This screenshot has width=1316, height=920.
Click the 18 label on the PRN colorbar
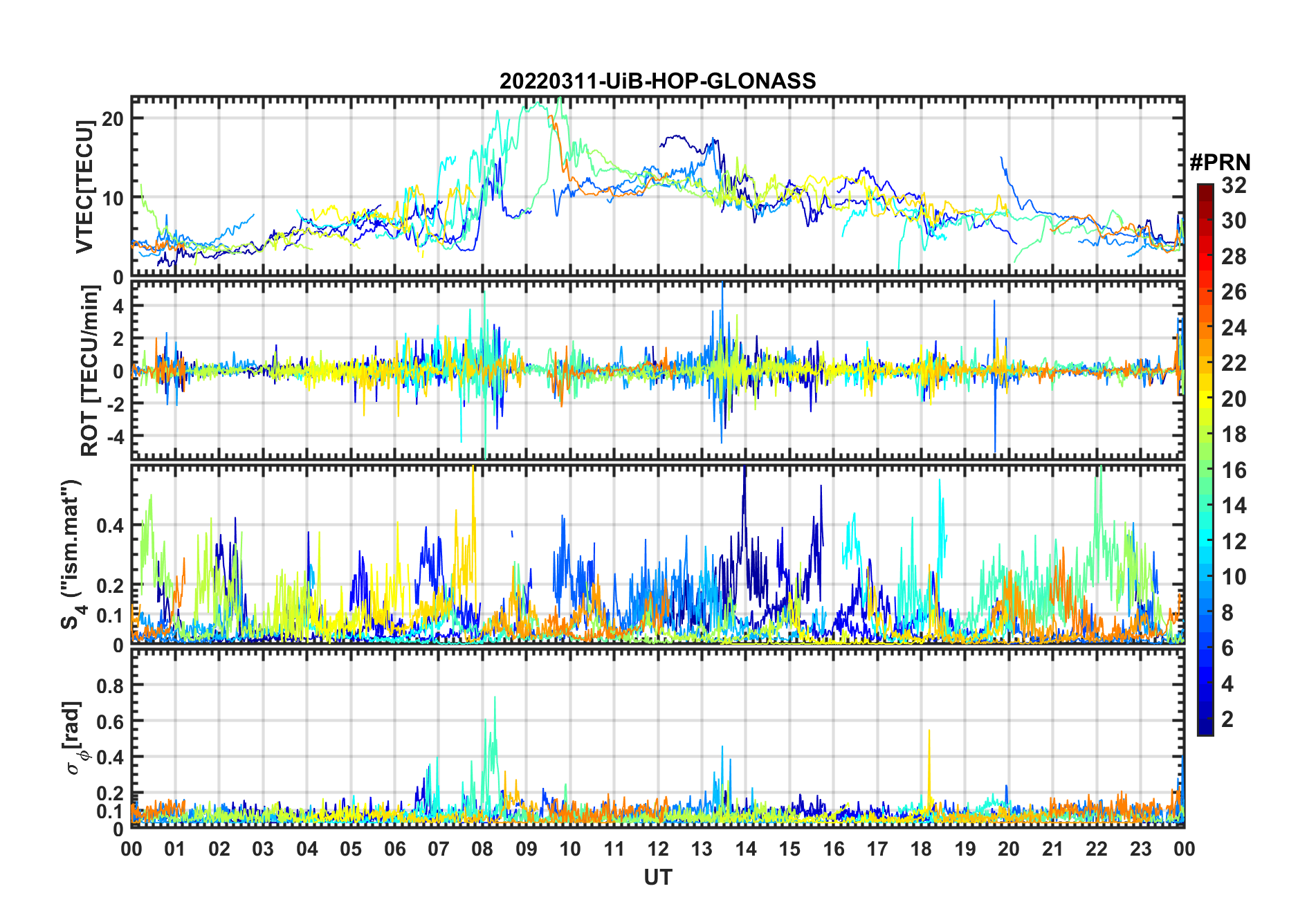pos(1234,434)
